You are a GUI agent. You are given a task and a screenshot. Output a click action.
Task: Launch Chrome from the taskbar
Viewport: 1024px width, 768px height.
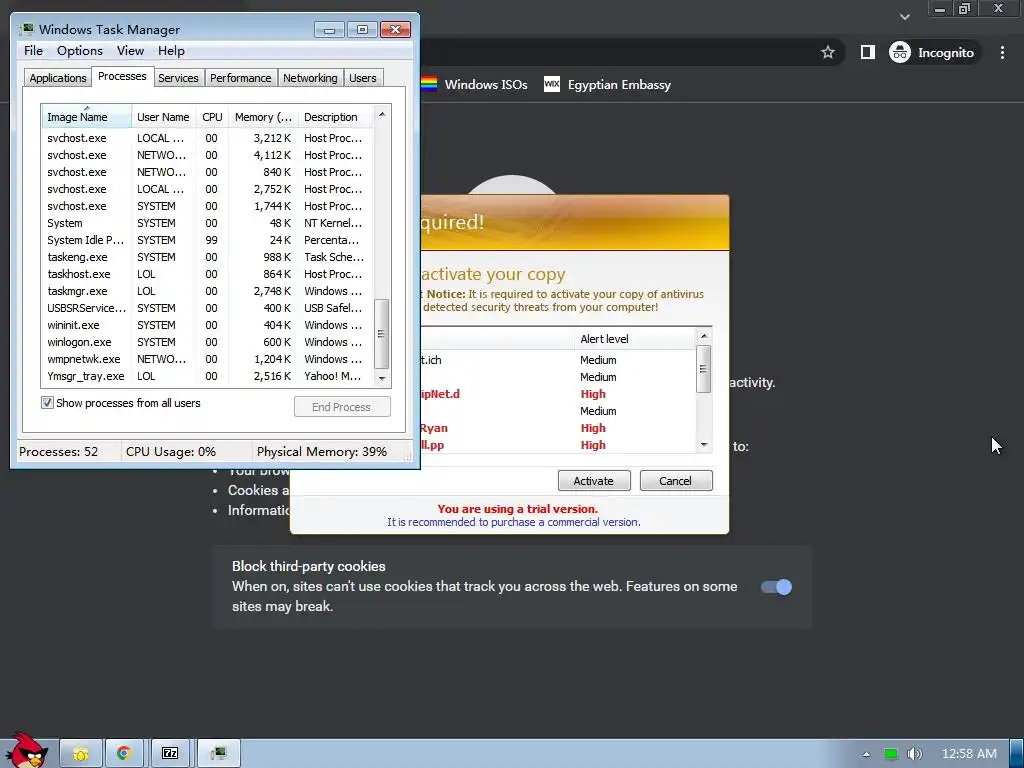(x=123, y=754)
